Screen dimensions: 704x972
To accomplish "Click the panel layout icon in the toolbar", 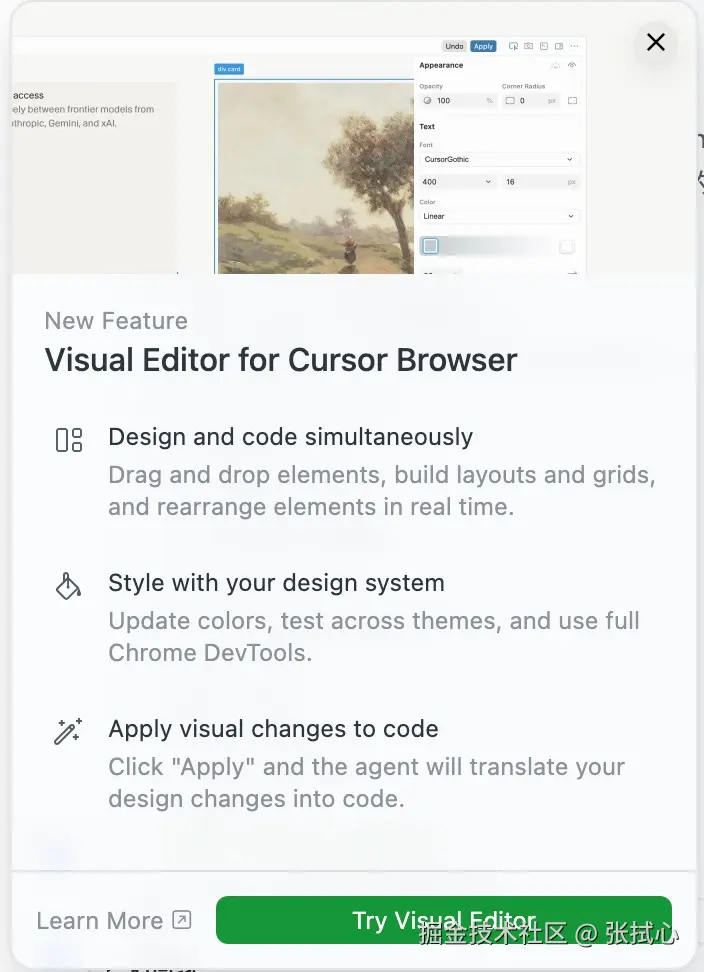I will point(557,46).
